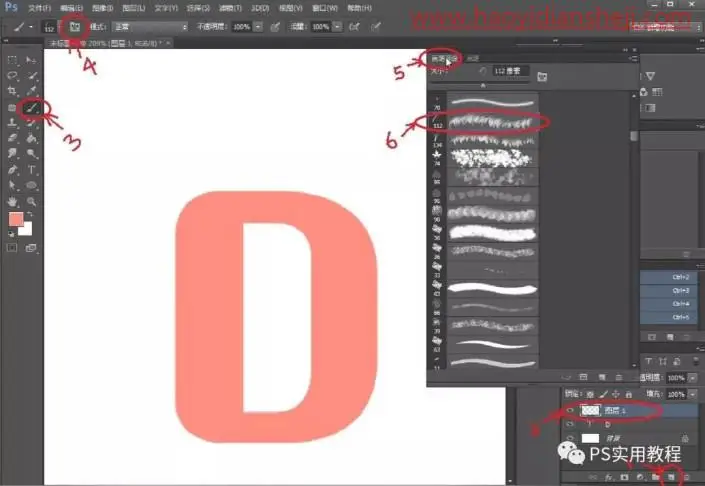Select the Rectangular Marquee tool
This screenshot has width=705, height=486.
[x=12, y=60]
